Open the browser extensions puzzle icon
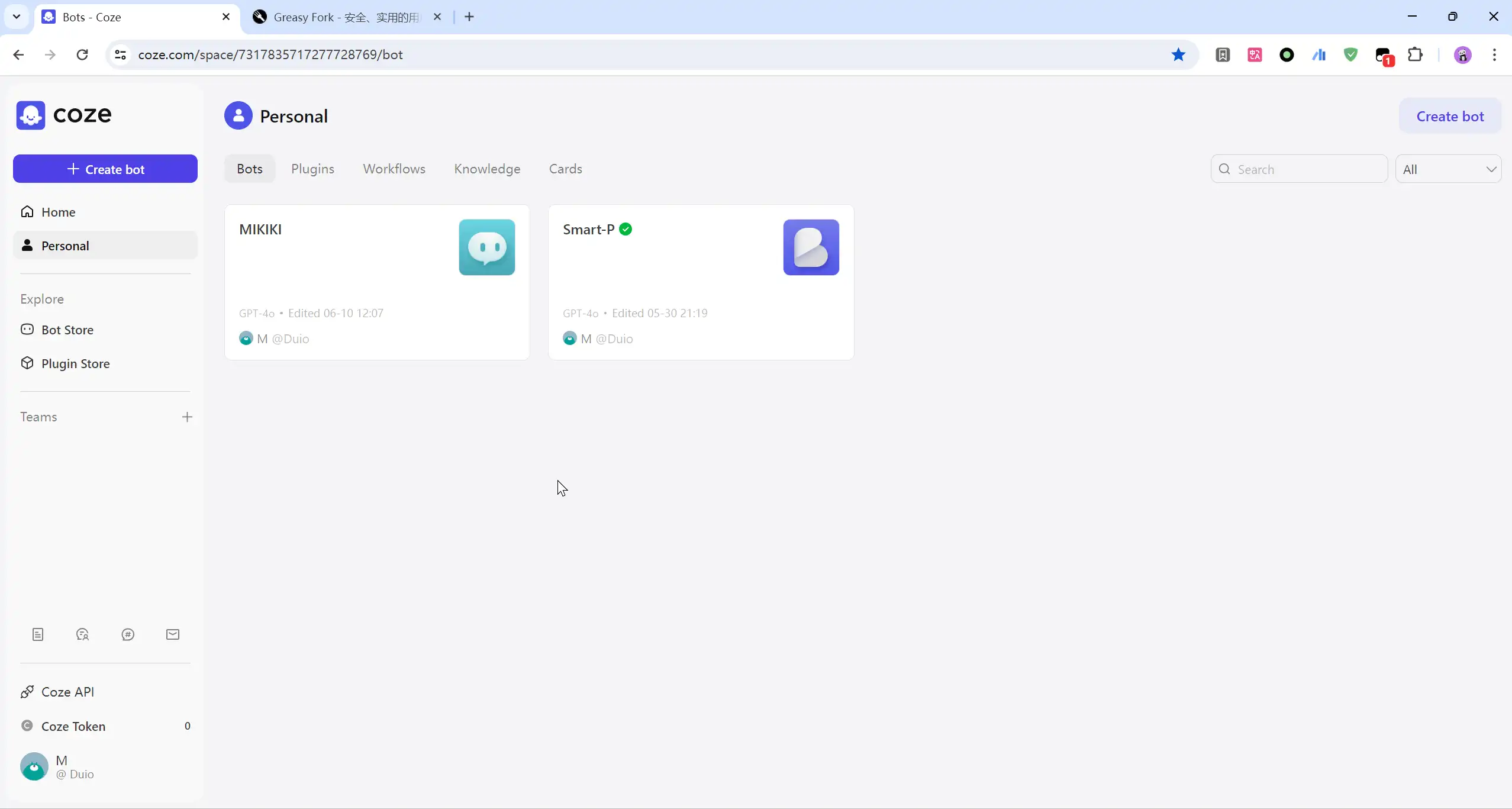Image resolution: width=1512 pixels, height=809 pixels. coord(1415,54)
